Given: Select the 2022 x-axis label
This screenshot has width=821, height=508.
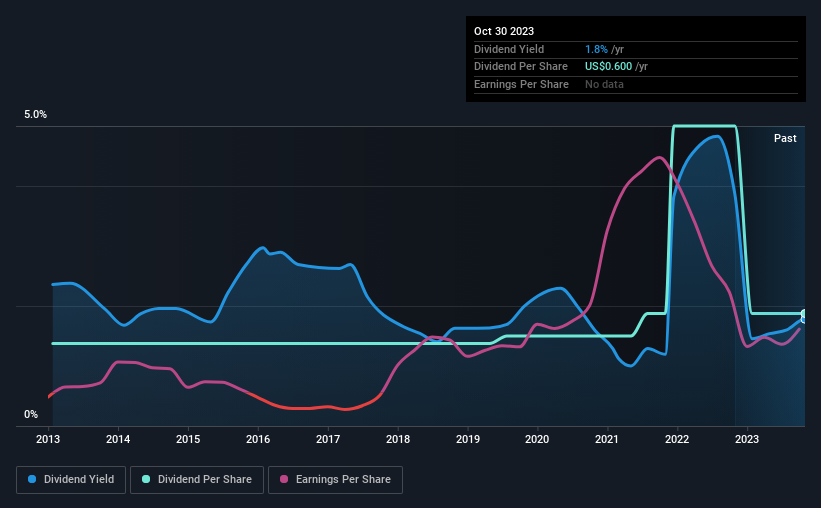Looking at the screenshot, I should coord(677,439).
